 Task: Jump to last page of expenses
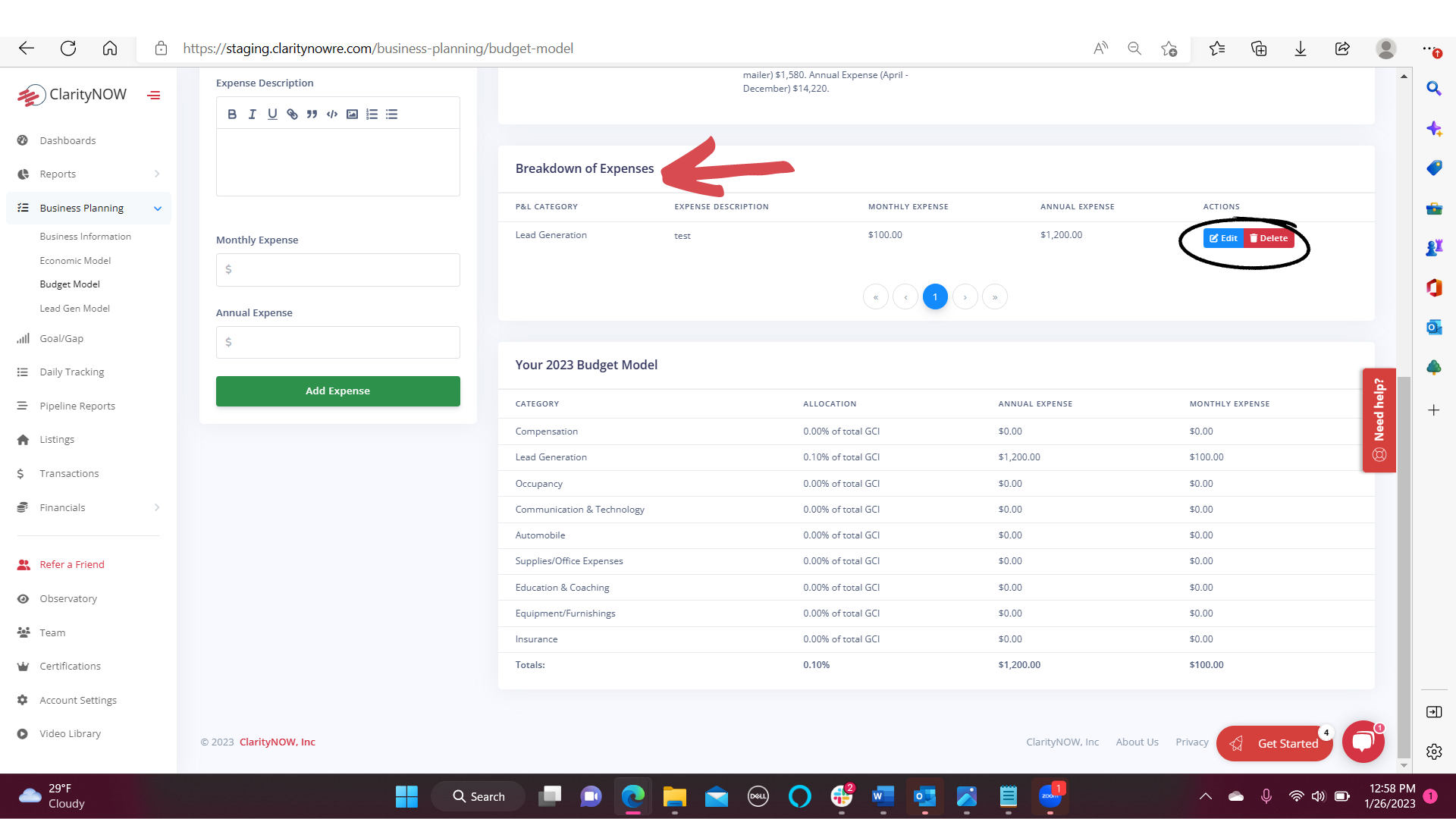(x=995, y=297)
